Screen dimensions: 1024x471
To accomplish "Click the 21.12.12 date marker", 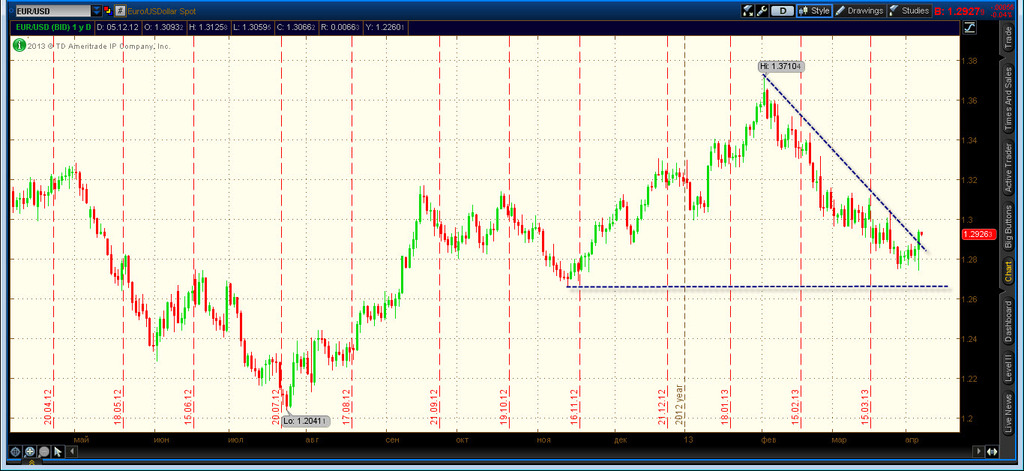I will point(662,408).
